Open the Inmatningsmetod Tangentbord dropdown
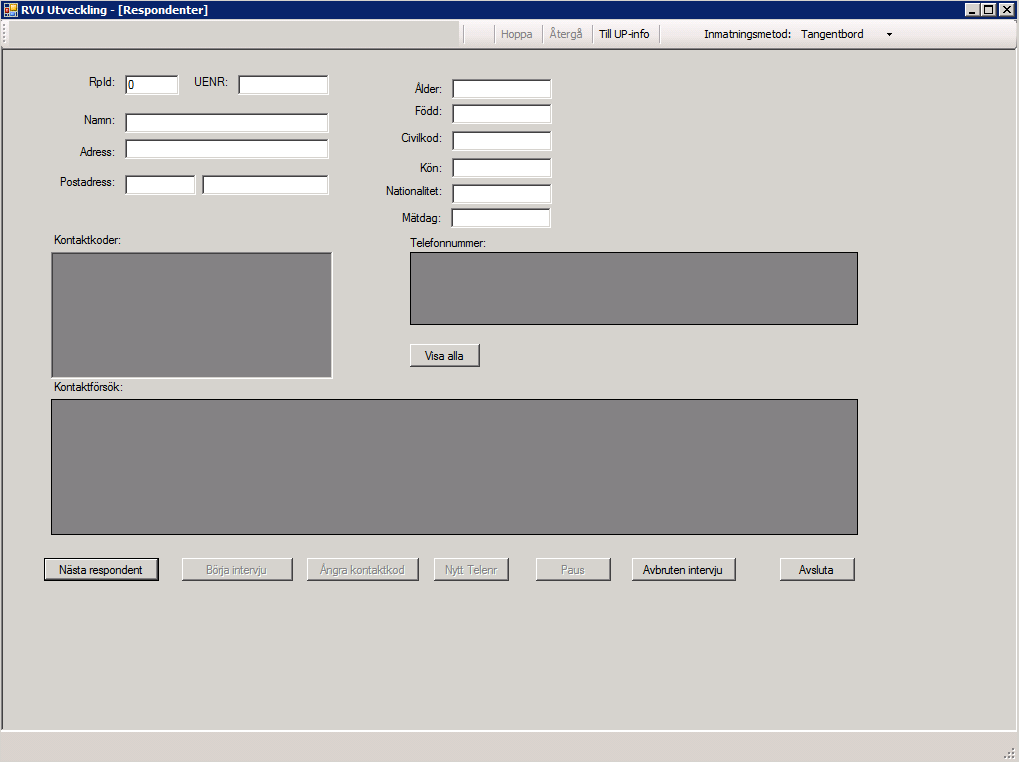Viewport: 1019px width, 762px height. tap(846, 34)
